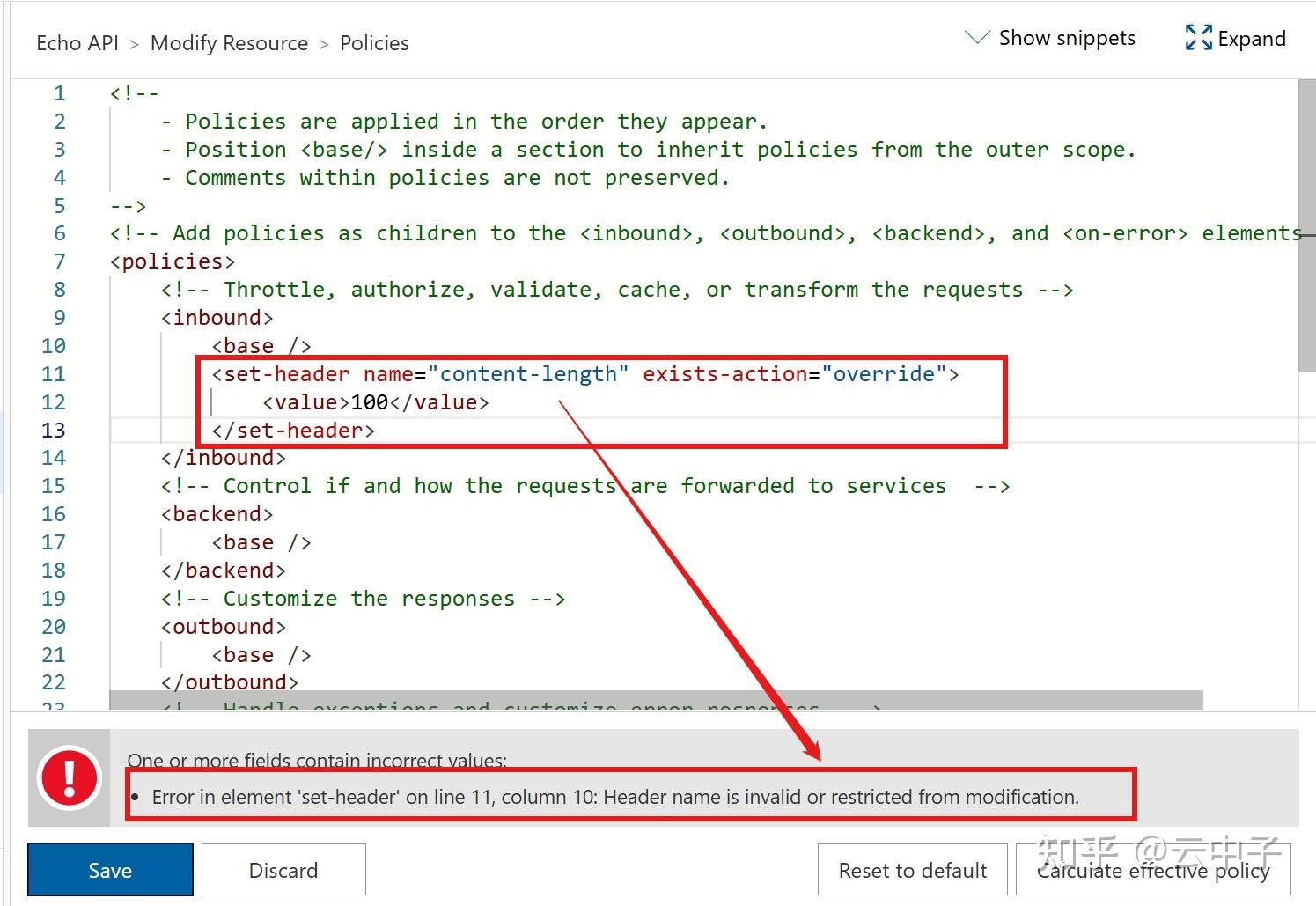
Task: Click Reset to default
Action: click(911, 869)
